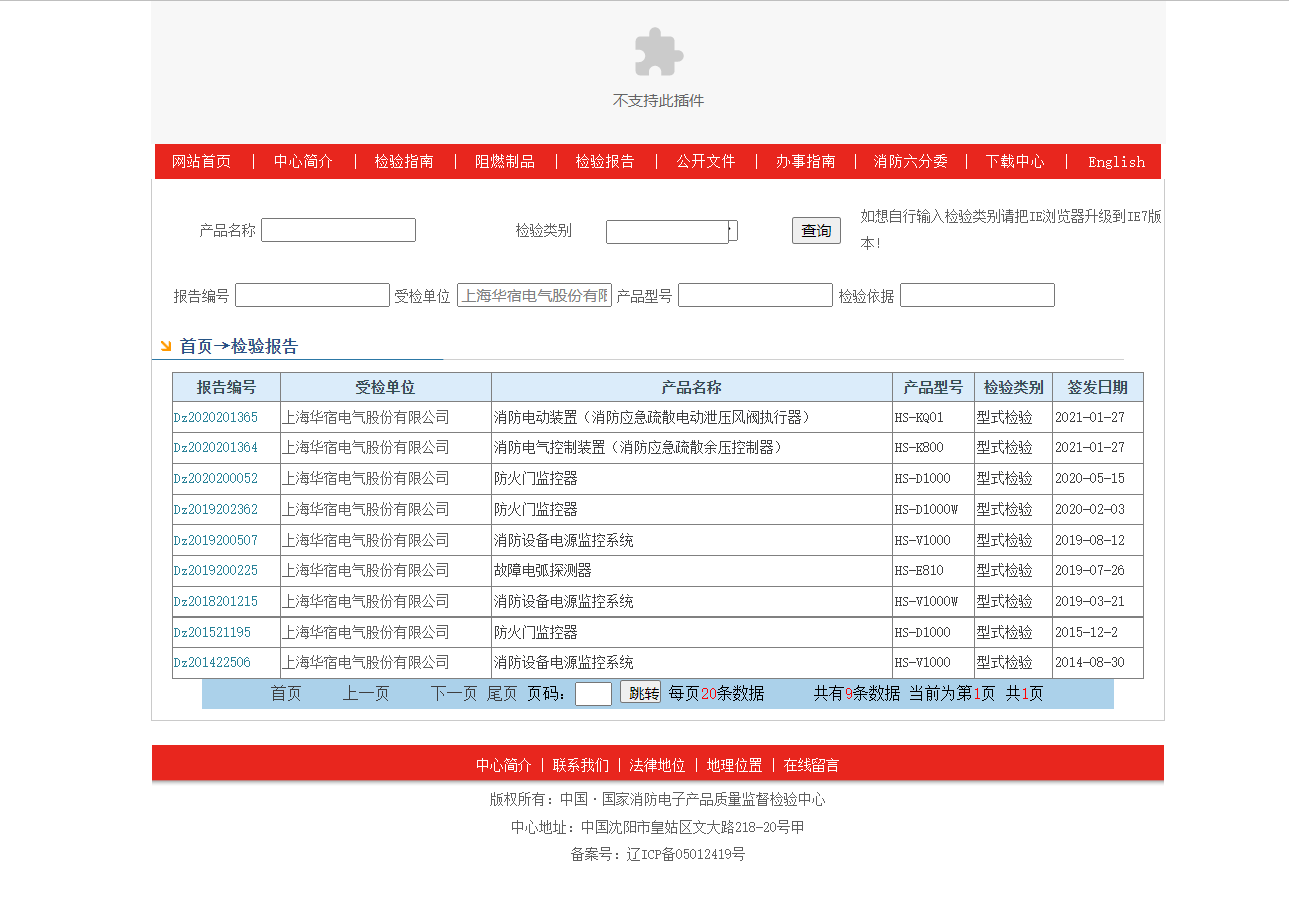Open report link Dz201422506
1289x913 pixels.
click(212, 663)
